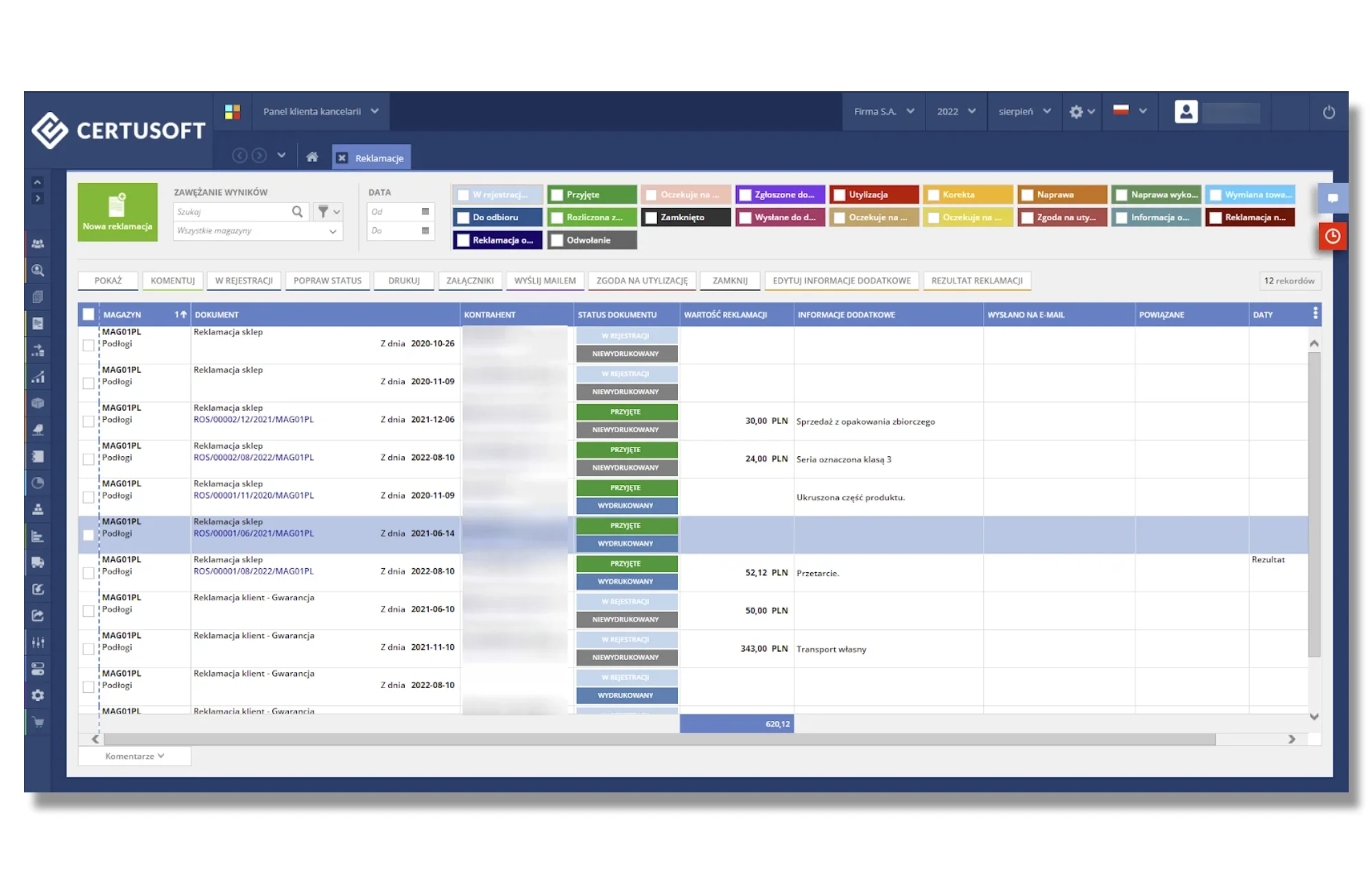This screenshot has height=872, width=1372.
Task: Open the year 2022 dropdown
Action: (955, 111)
